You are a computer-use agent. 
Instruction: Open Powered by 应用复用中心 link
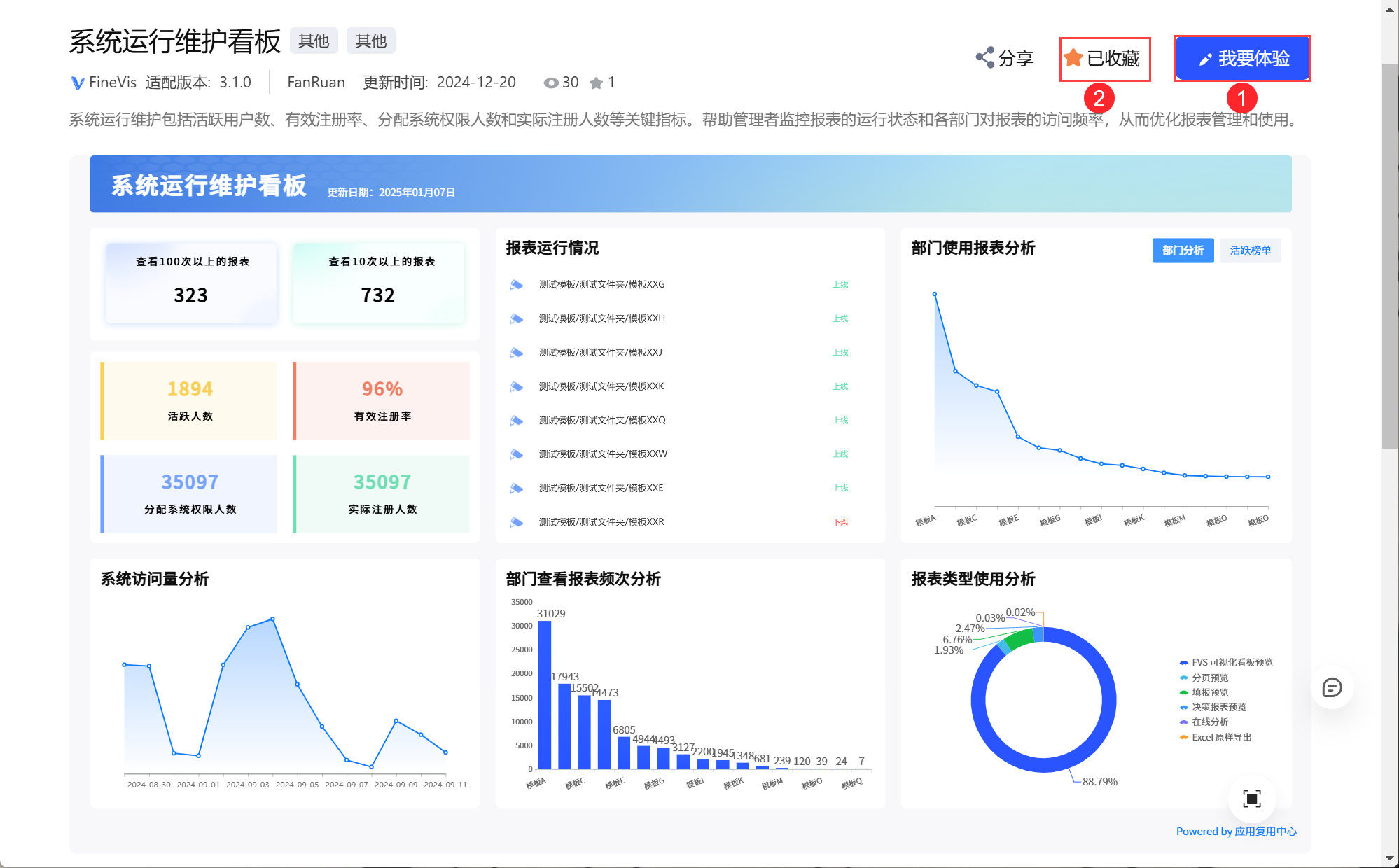tap(1236, 832)
